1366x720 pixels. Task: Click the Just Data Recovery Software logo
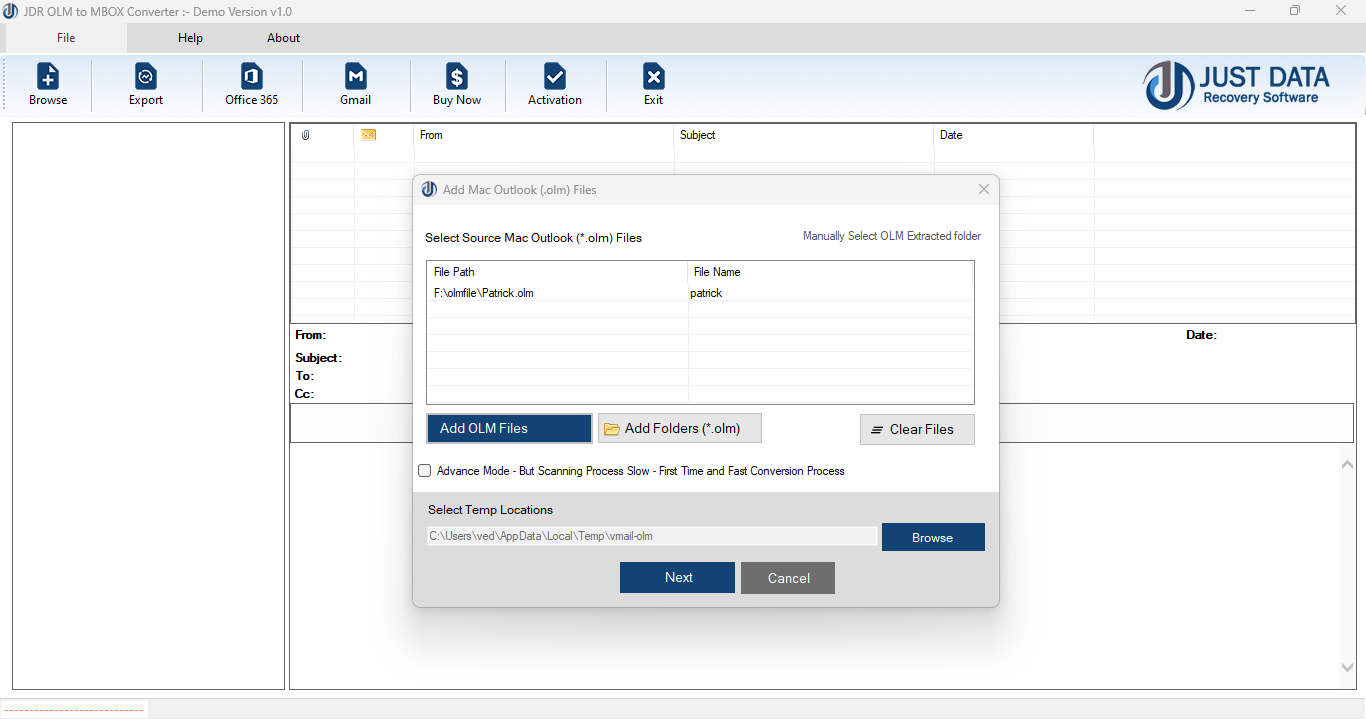tap(1237, 85)
